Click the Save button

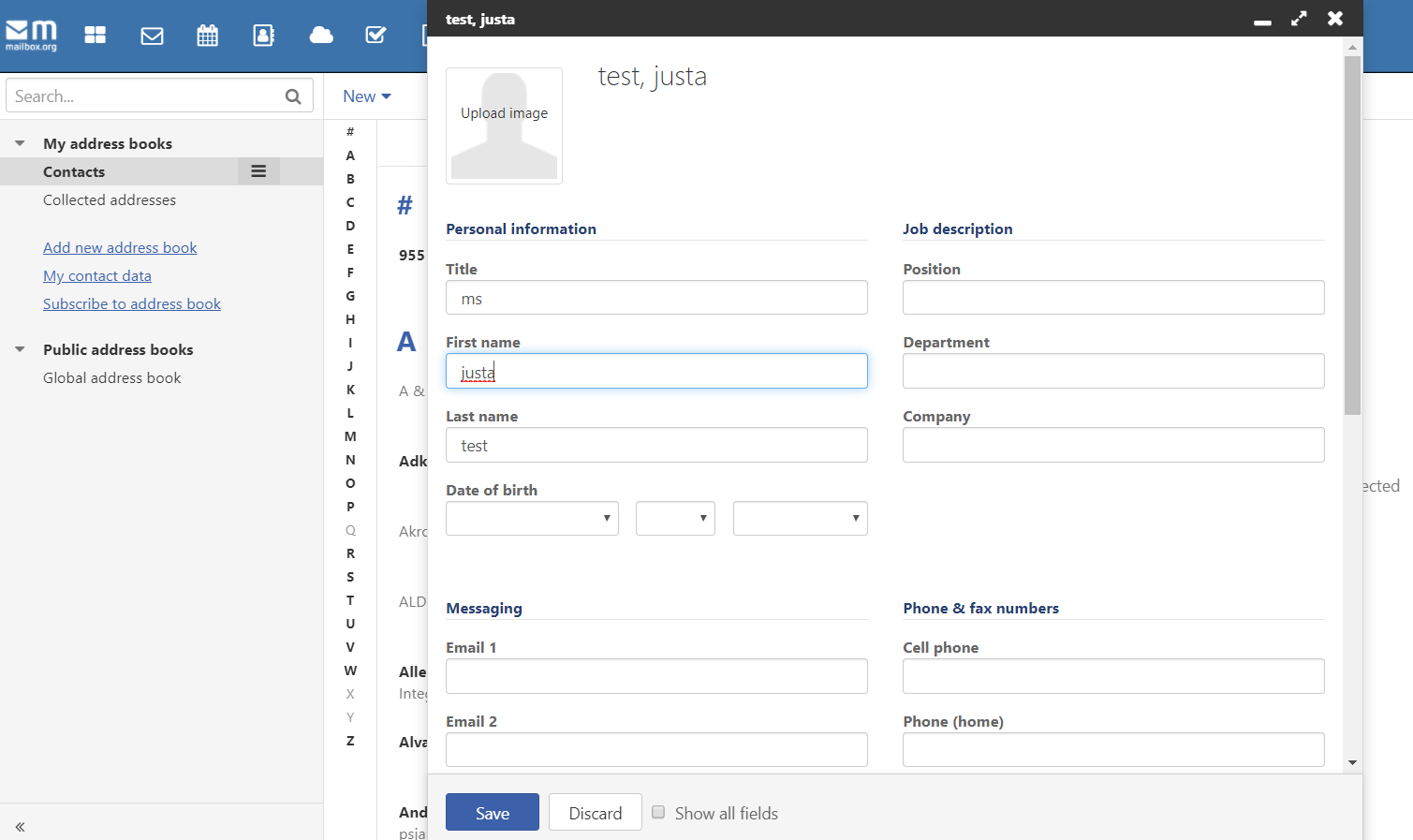(x=492, y=813)
